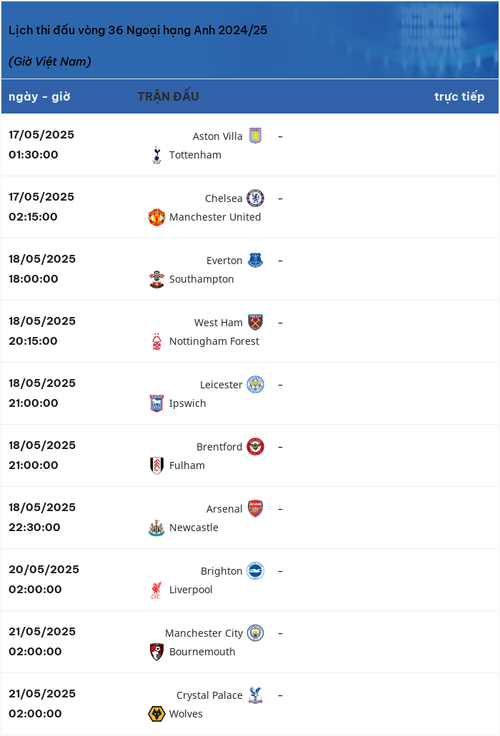Click the West Ham crest

(x=255, y=322)
